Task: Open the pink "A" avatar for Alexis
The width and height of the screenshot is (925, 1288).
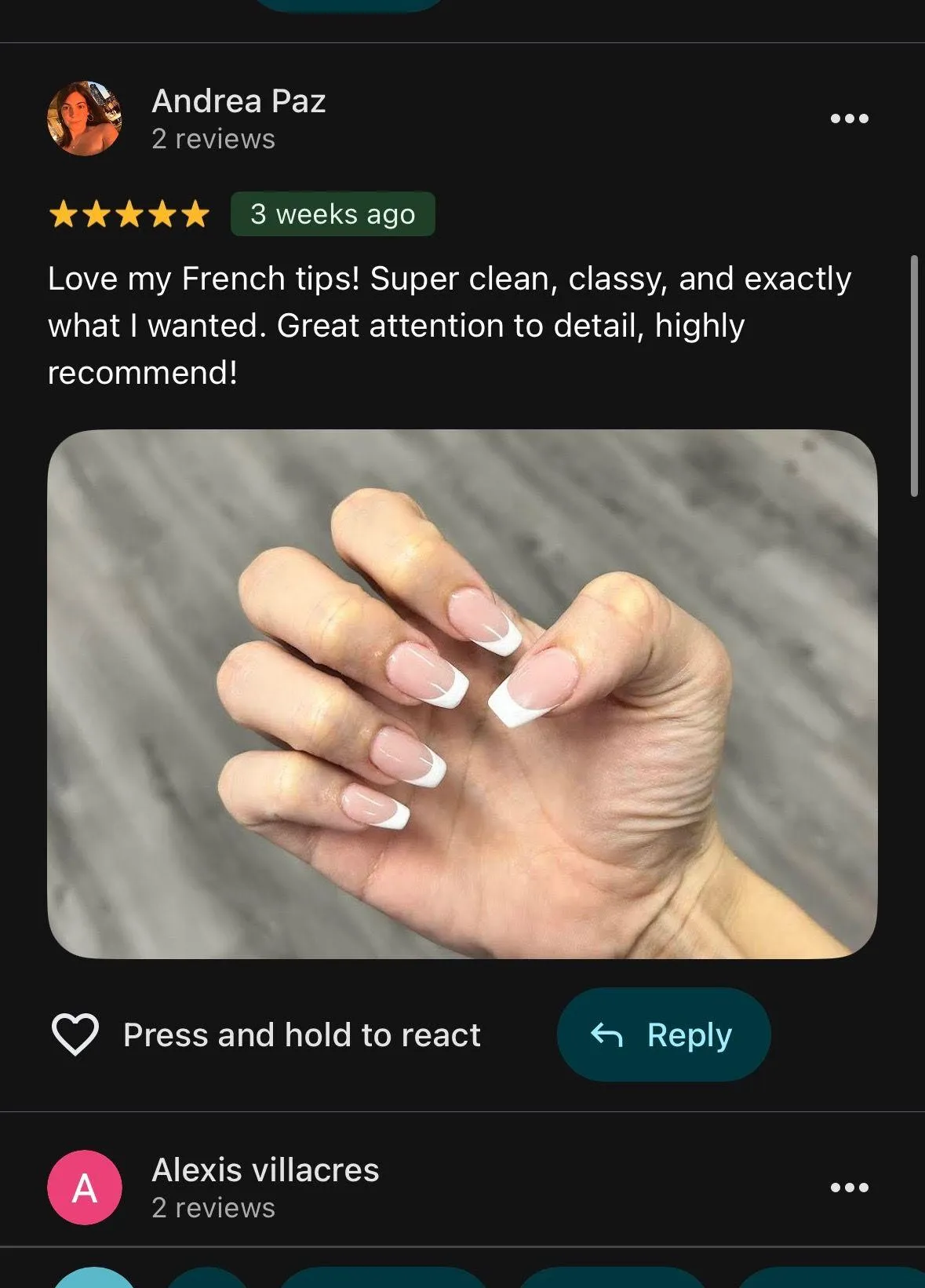Action: click(85, 1188)
